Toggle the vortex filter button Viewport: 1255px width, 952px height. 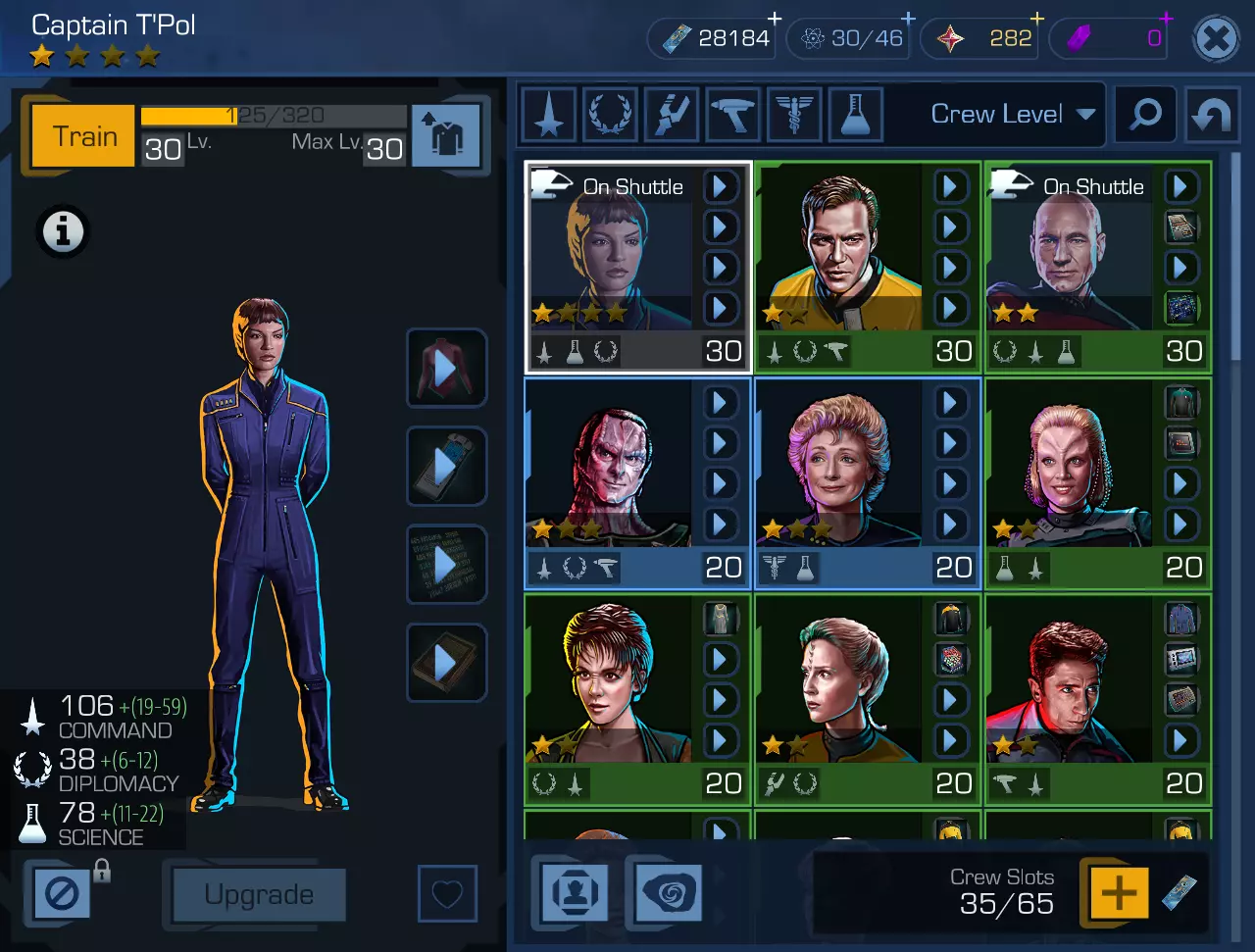point(669,892)
